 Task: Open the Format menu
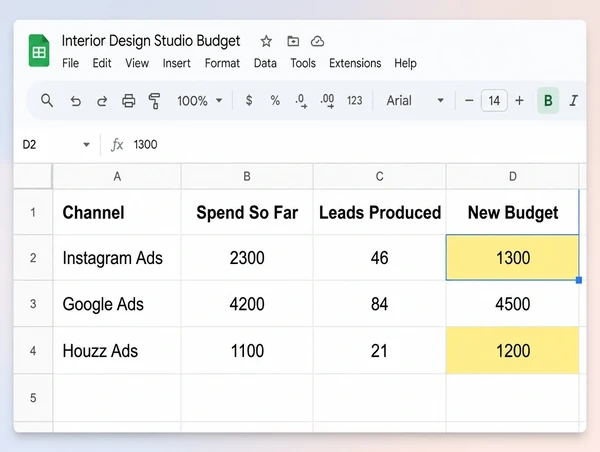pos(222,63)
